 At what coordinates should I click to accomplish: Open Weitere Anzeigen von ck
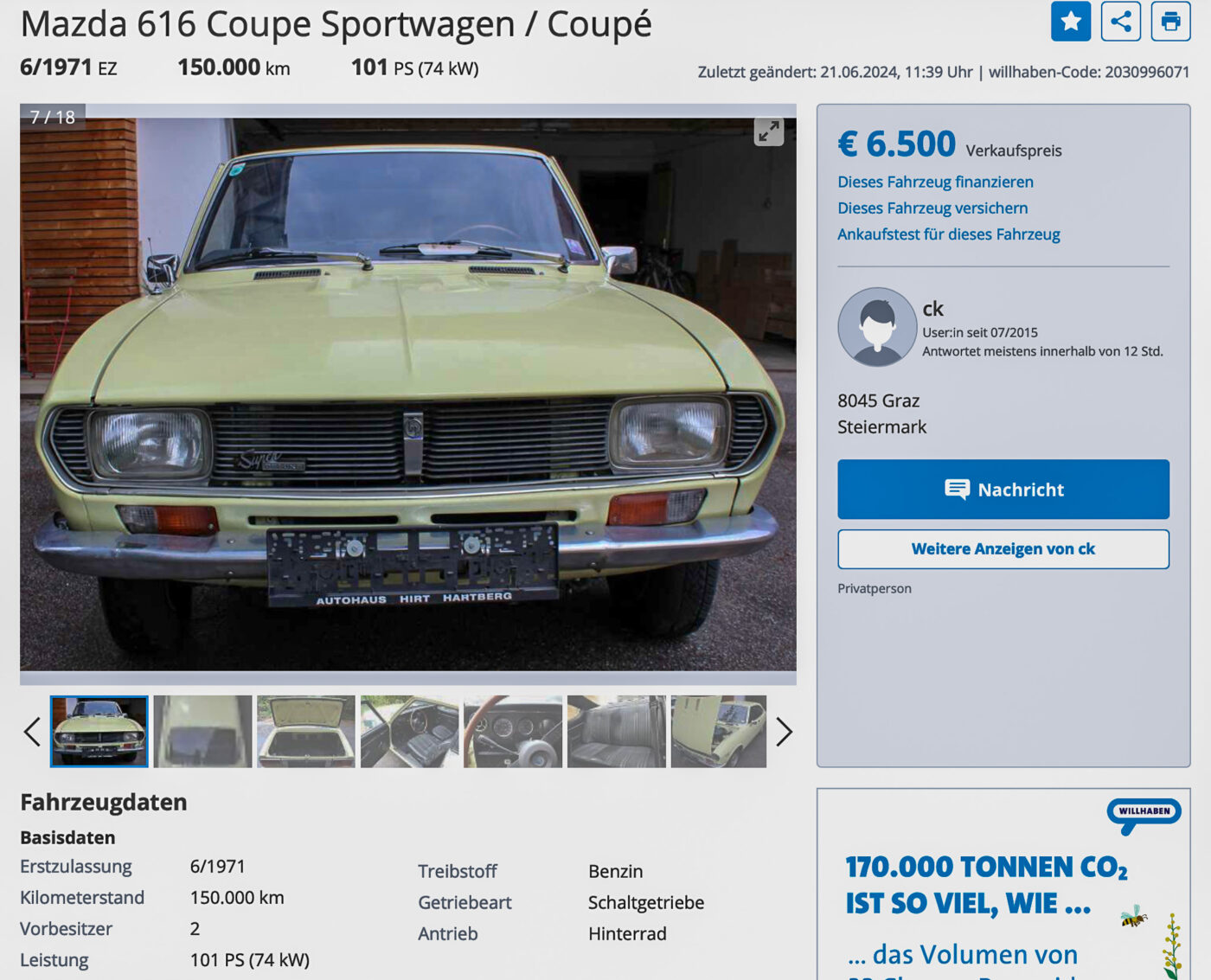(1003, 549)
